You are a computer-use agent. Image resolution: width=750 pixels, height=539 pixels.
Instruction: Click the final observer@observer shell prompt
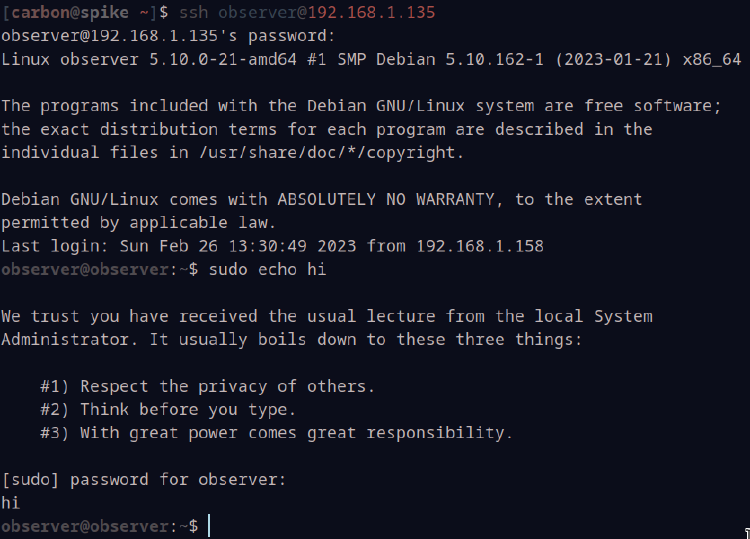point(99,527)
